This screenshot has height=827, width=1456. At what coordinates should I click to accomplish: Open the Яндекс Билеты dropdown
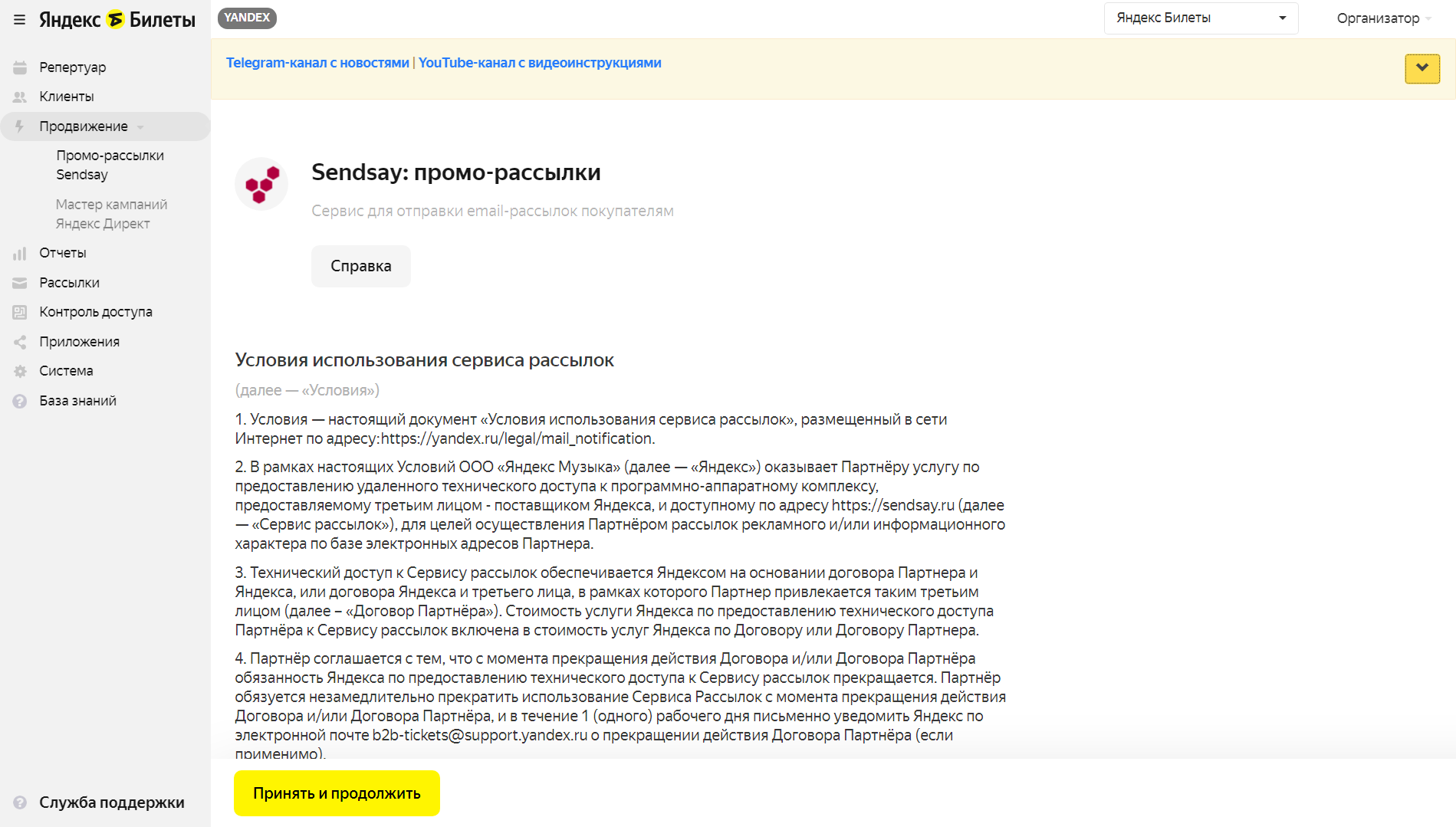pyautogui.click(x=1200, y=18)
